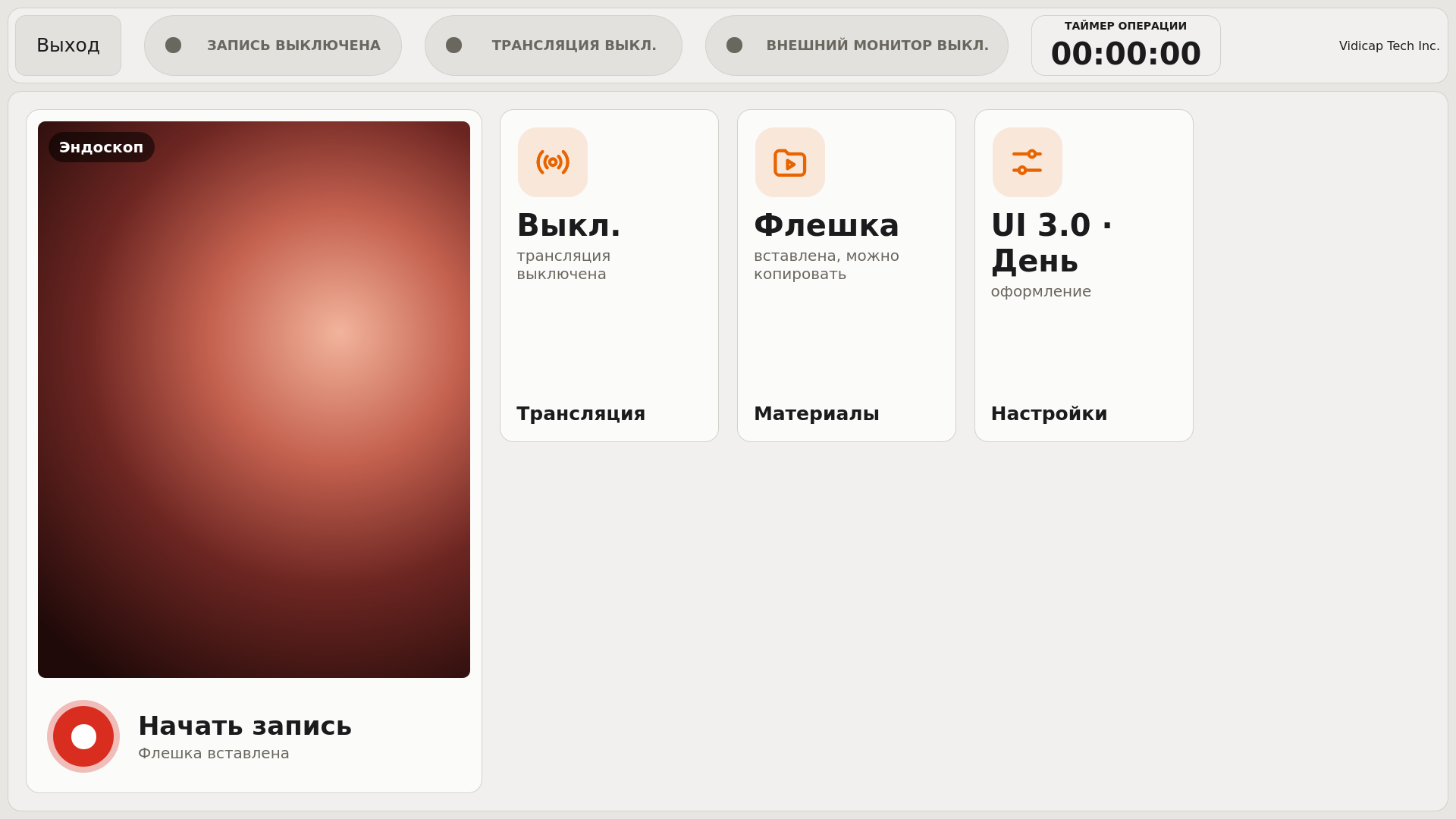Toggle the ТРАНСЛЯЦИЯ ВЫКЛ. status pill

[x=554, y=45]
